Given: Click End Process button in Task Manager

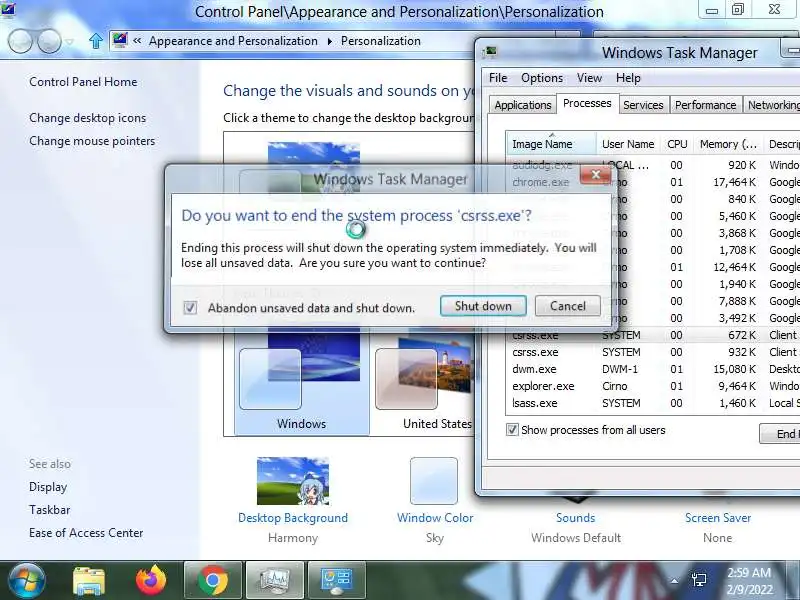Looking at the screenshot, I should pyautogui.click(x=781, y=434).
